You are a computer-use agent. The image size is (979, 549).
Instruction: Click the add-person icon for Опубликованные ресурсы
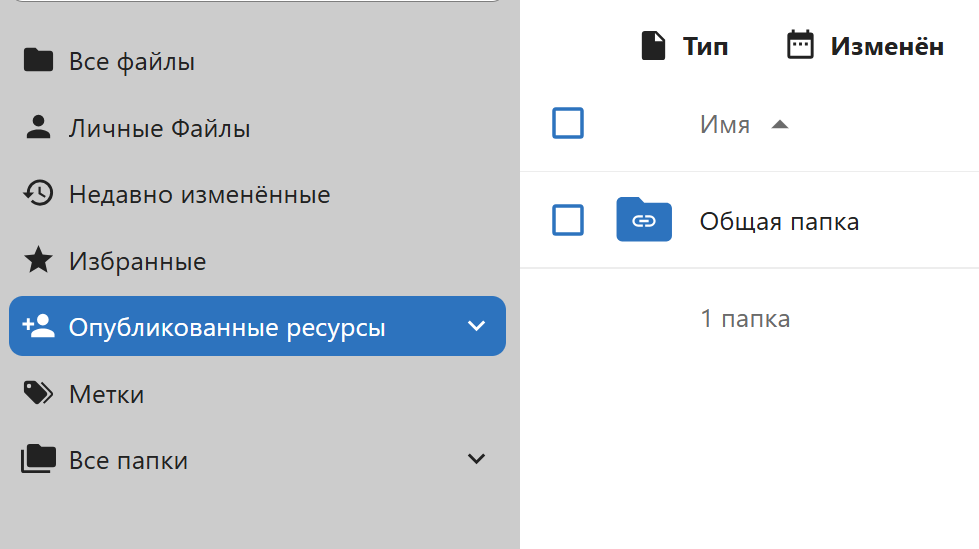[x=38, y=326]
